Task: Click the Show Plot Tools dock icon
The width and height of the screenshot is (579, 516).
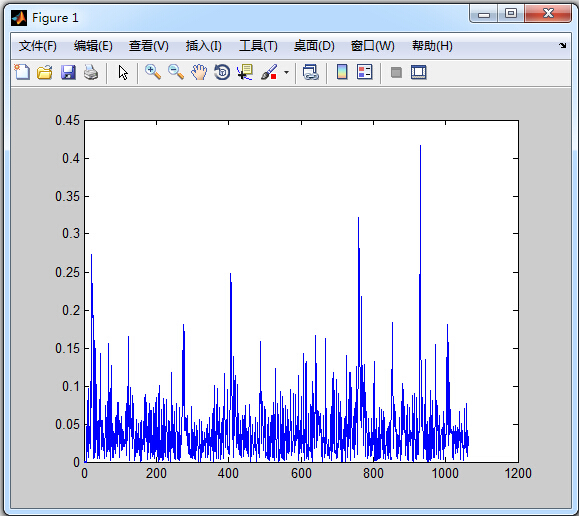Action: pos(419,72)
